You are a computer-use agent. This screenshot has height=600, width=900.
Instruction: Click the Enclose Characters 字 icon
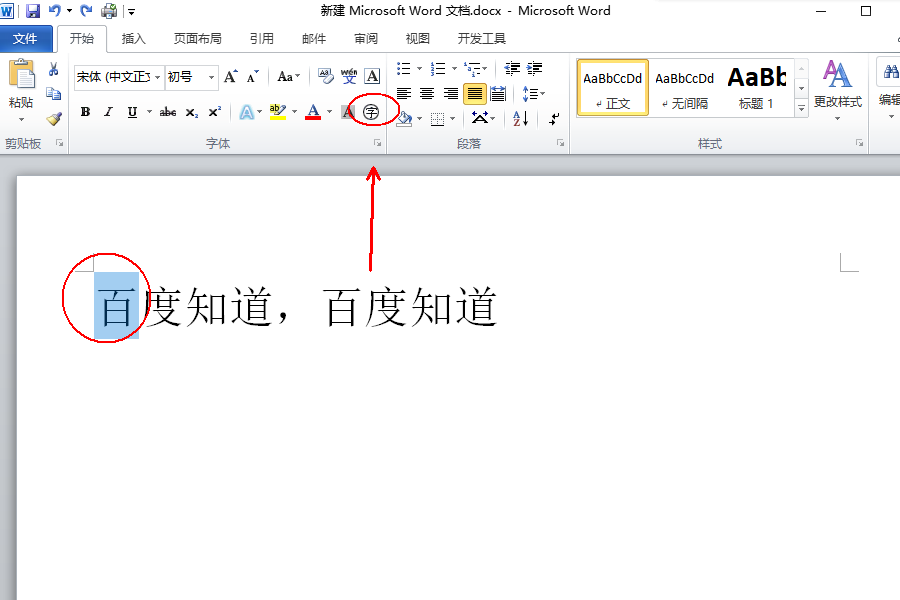tap(371, 112)
